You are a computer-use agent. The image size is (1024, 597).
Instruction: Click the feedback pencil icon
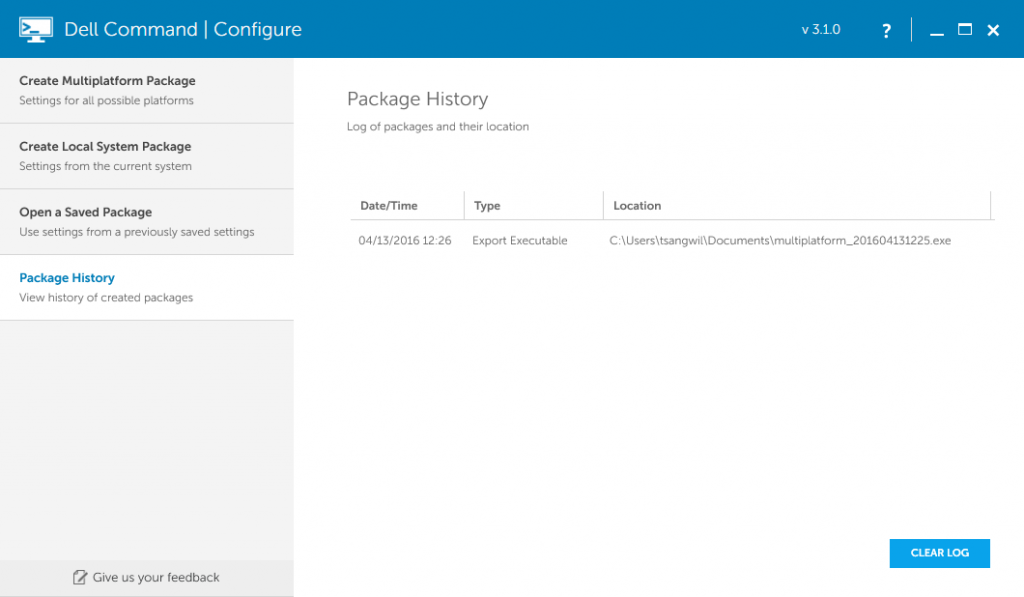(x=80, y=577)
